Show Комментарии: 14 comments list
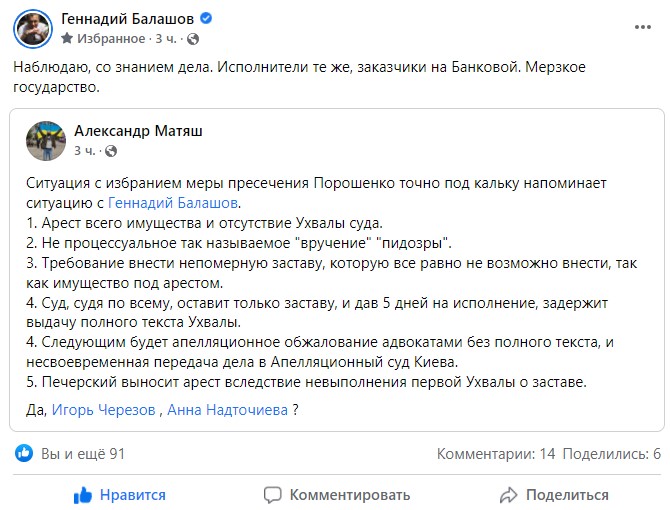The width and height of the screenshot is (670, 510). click(495, 454)
